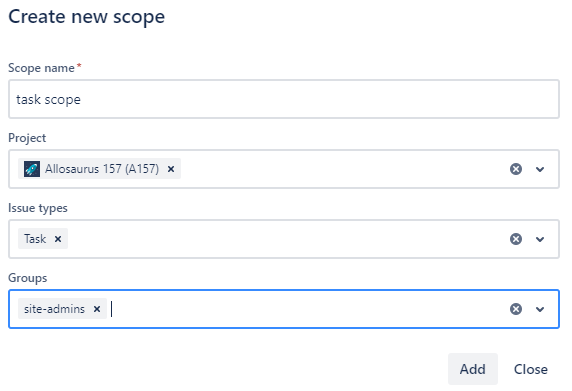Clear all selected groups
Image resolution: width=572 pixels, height=391 pixels.
(x=515, y=309)
